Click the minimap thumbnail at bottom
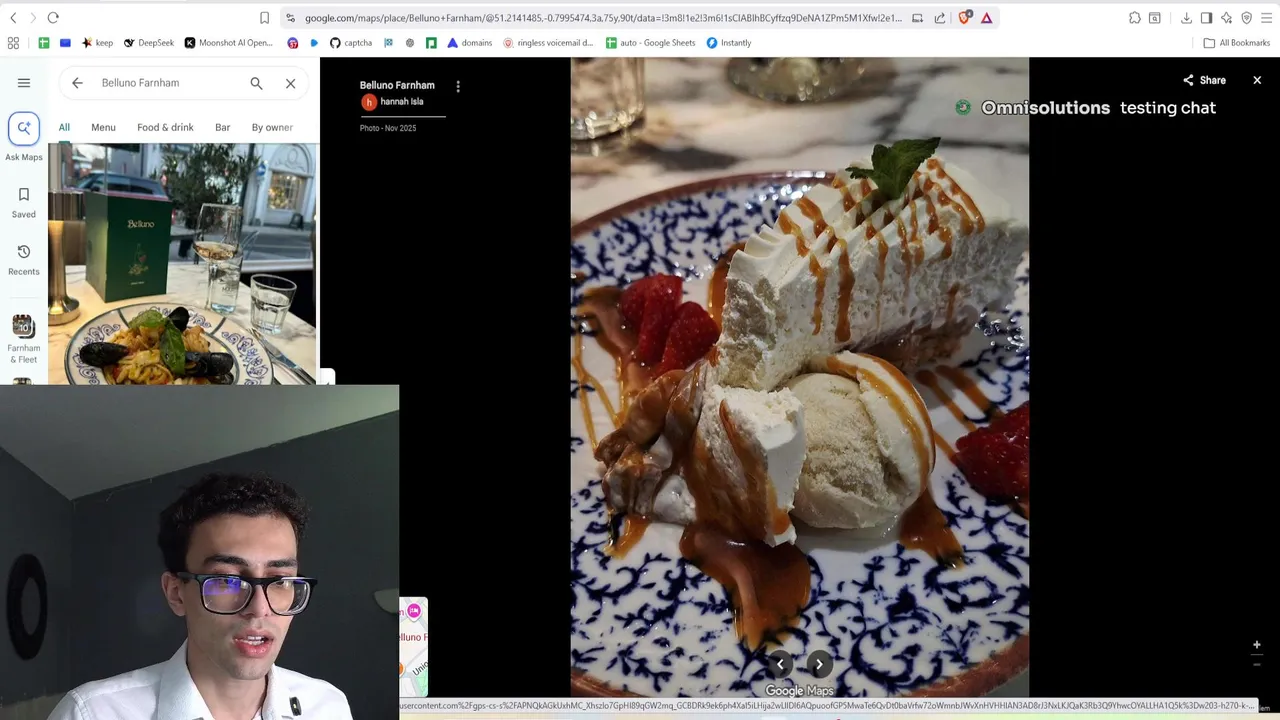Image resolution: width=1280 pixels, height=720 pixels. (413, 647)
